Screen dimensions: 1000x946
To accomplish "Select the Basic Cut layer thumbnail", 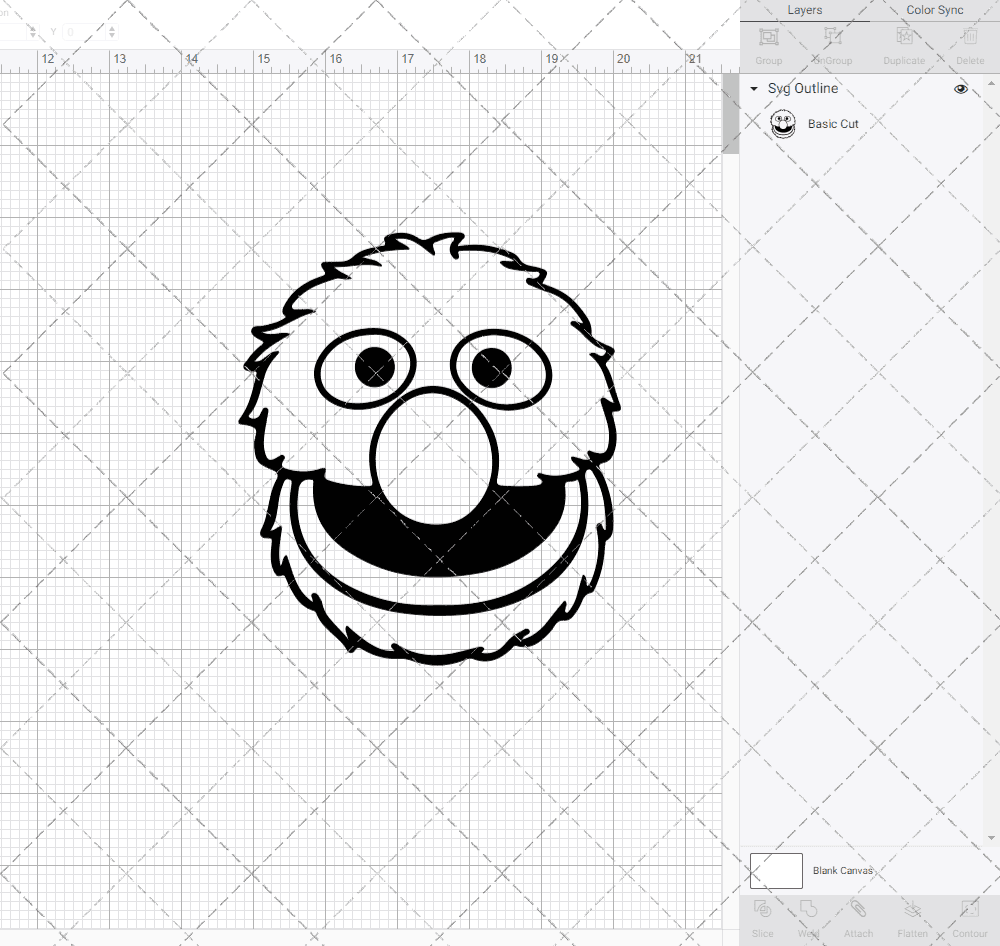I will pos(783,124).
